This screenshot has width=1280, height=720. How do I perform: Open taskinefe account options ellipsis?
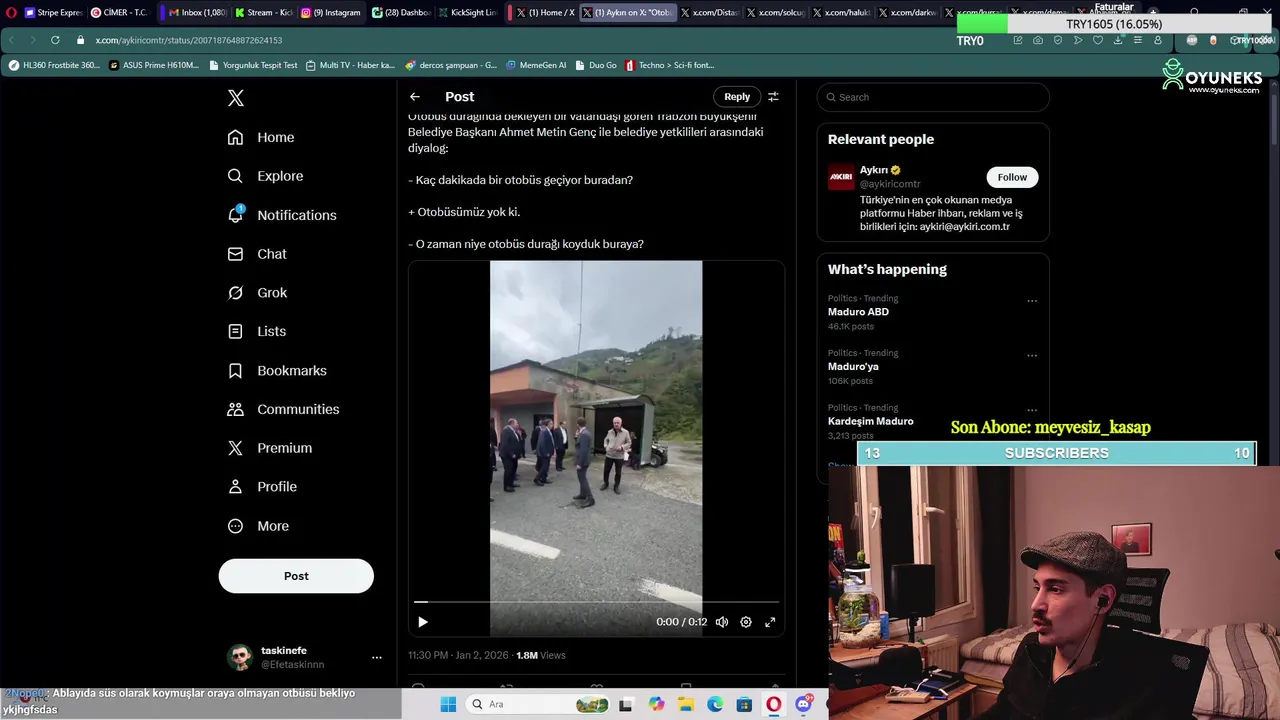coord(377,657)
